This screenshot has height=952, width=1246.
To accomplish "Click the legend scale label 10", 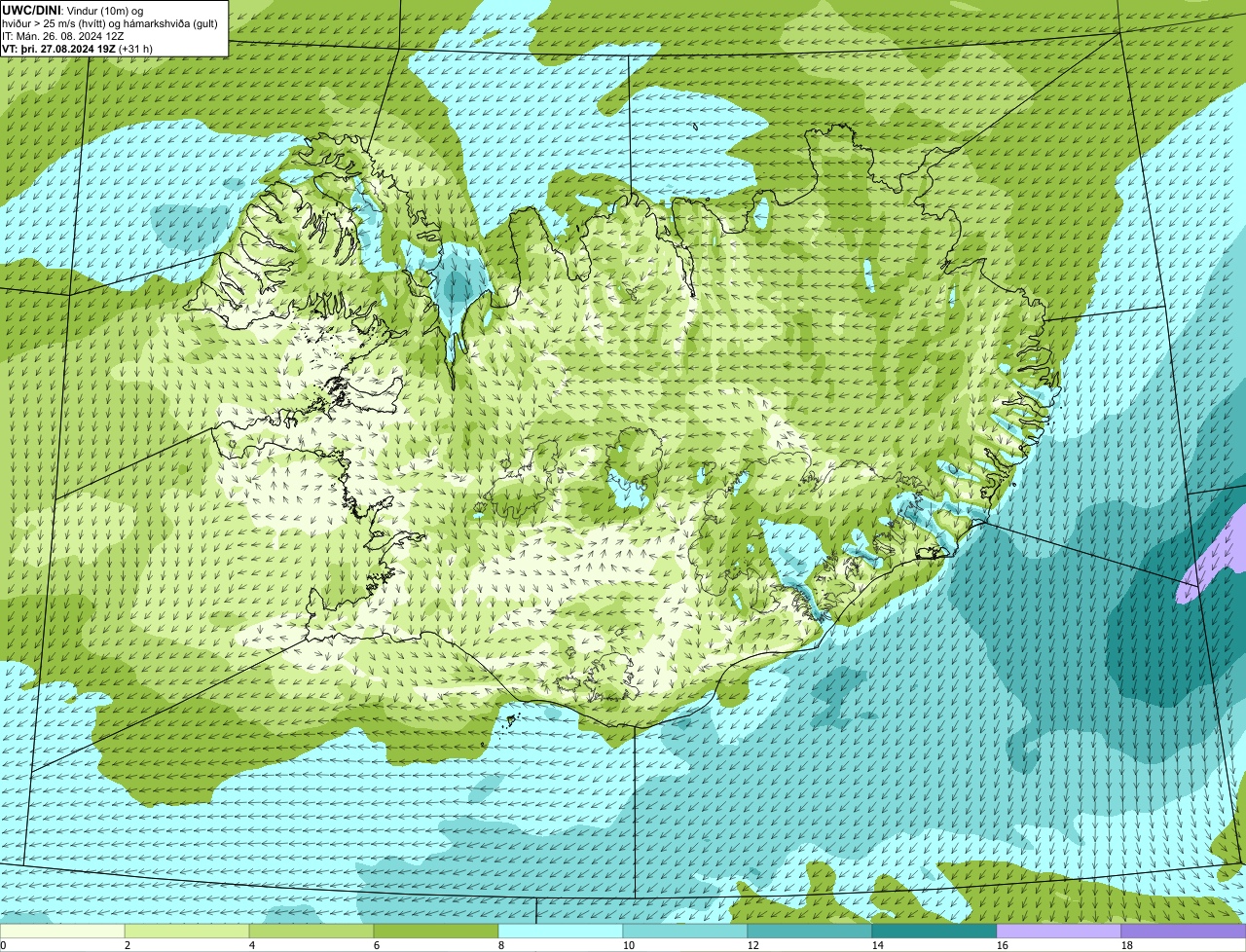I will coord(628,945).
